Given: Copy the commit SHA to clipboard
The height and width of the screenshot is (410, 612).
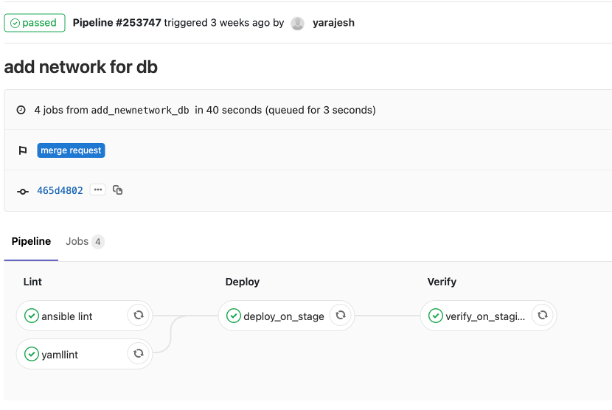Looking at the screenshot, I should [x=118, y=190].
